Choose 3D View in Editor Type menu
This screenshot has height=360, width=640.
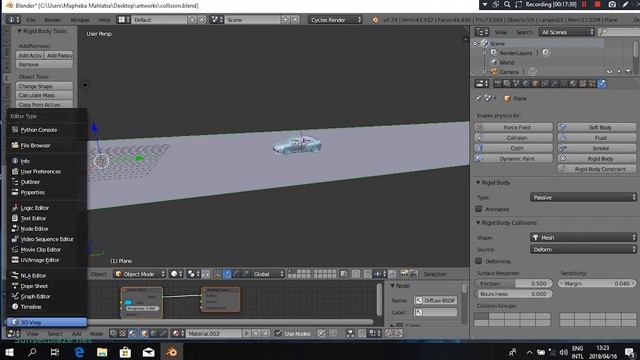tap(46, 322)
